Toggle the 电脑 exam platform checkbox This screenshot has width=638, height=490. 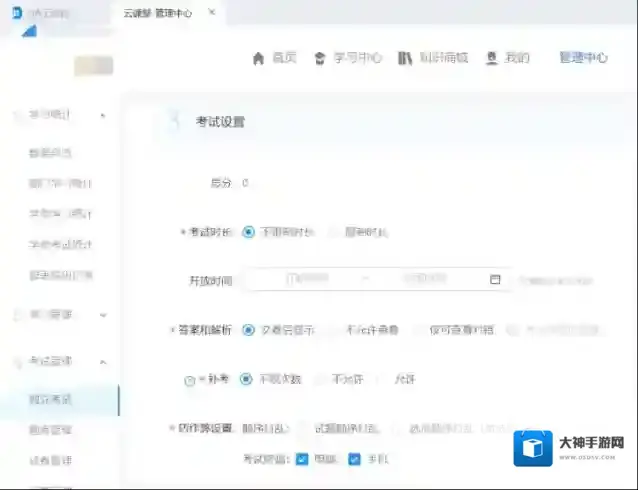[x=302, y=459]
